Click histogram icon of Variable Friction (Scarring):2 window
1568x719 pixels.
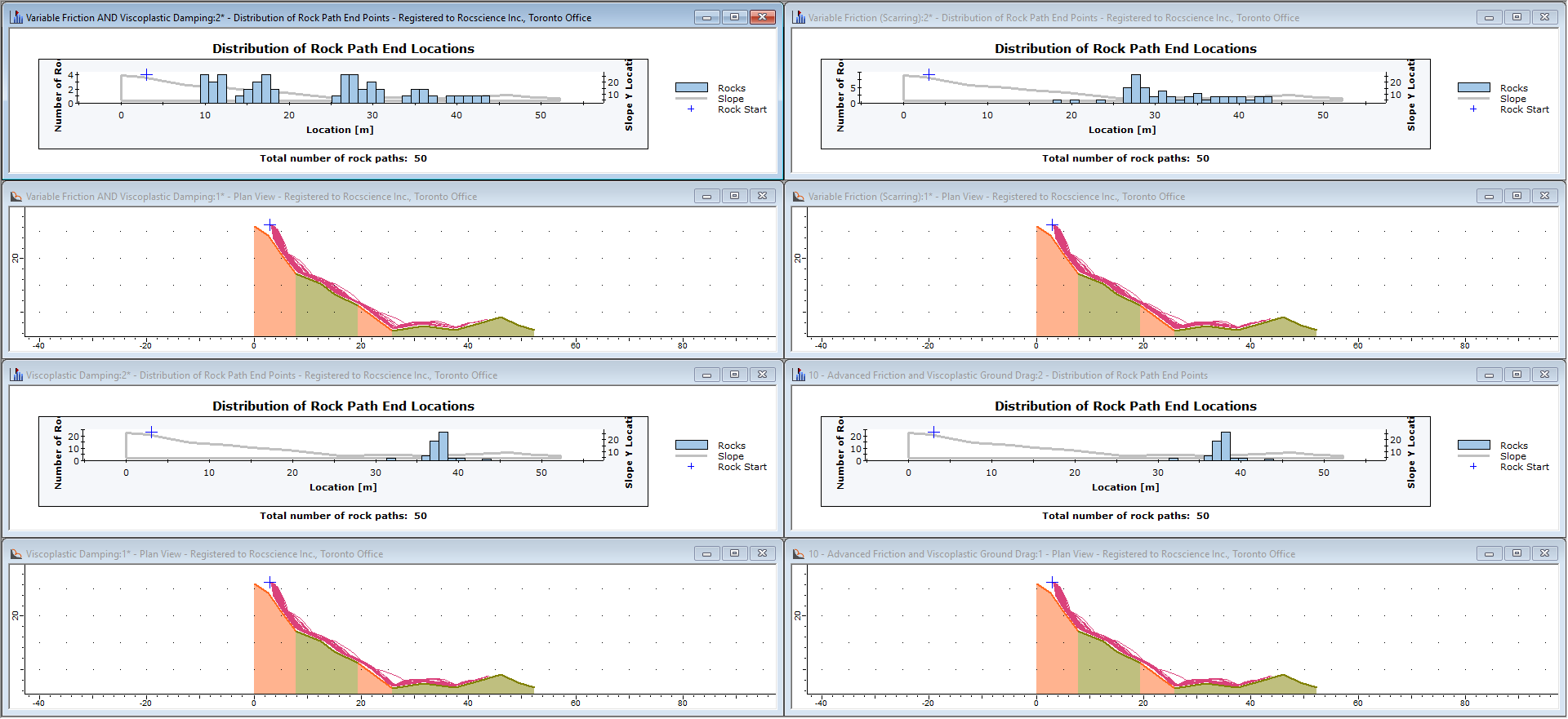(x=799, y=17)
